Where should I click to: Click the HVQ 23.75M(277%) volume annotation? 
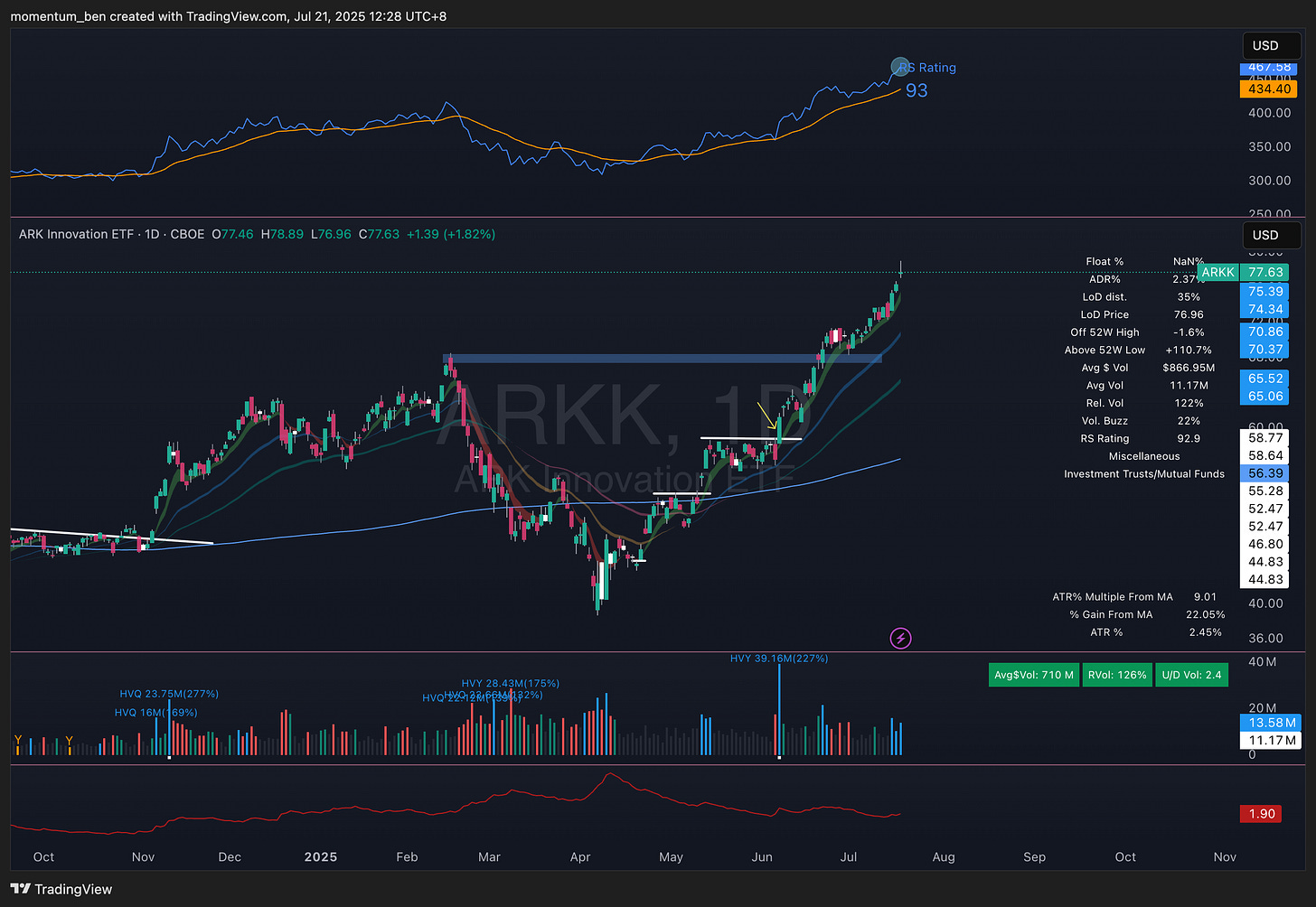pyautogui.click(x=169, y=694)
